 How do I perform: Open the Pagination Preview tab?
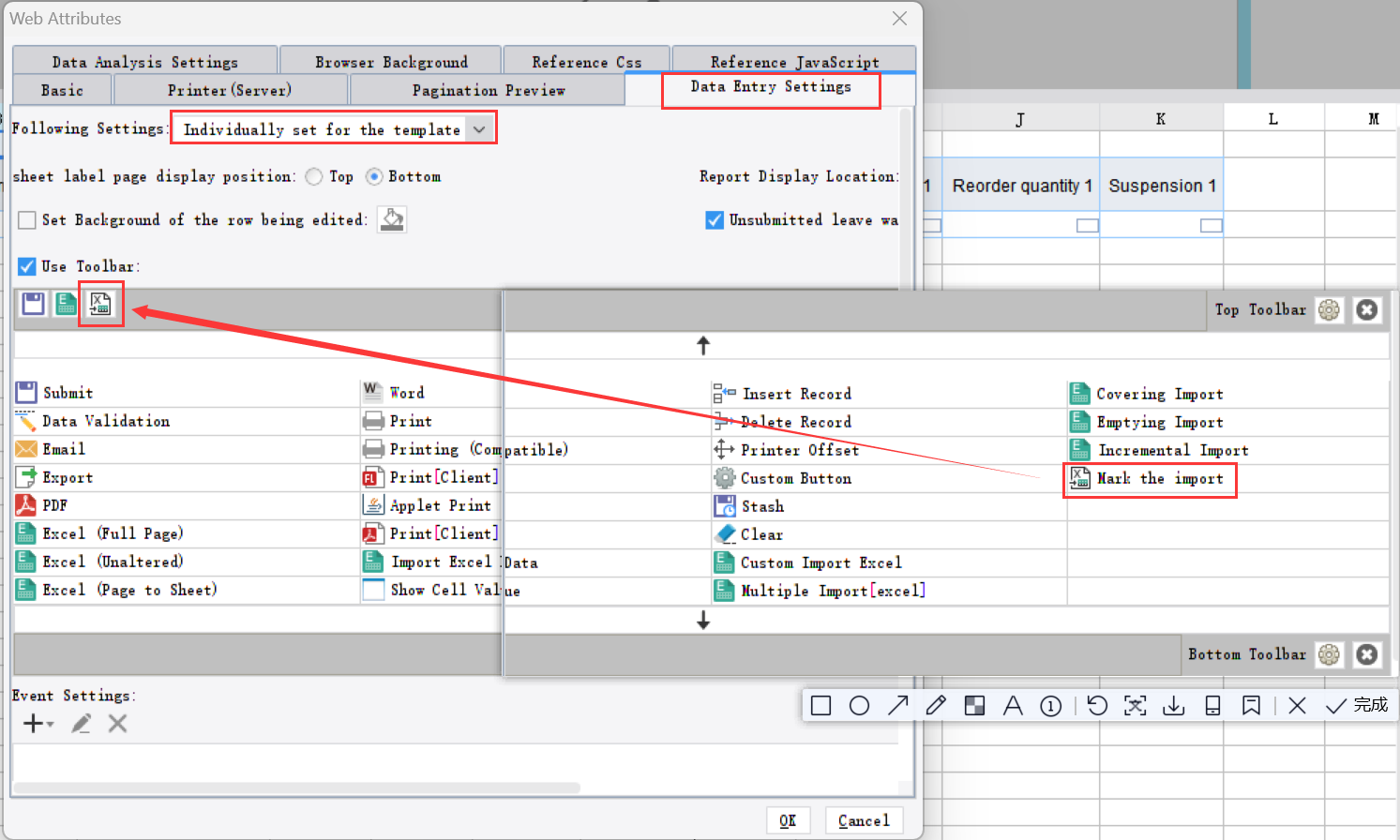(x=488, y=90)
